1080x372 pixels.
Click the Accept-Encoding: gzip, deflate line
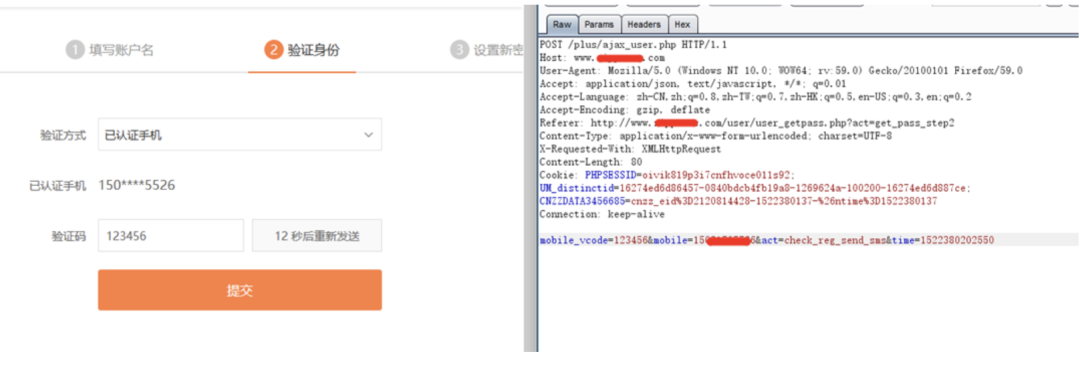[x=625, y=110]
